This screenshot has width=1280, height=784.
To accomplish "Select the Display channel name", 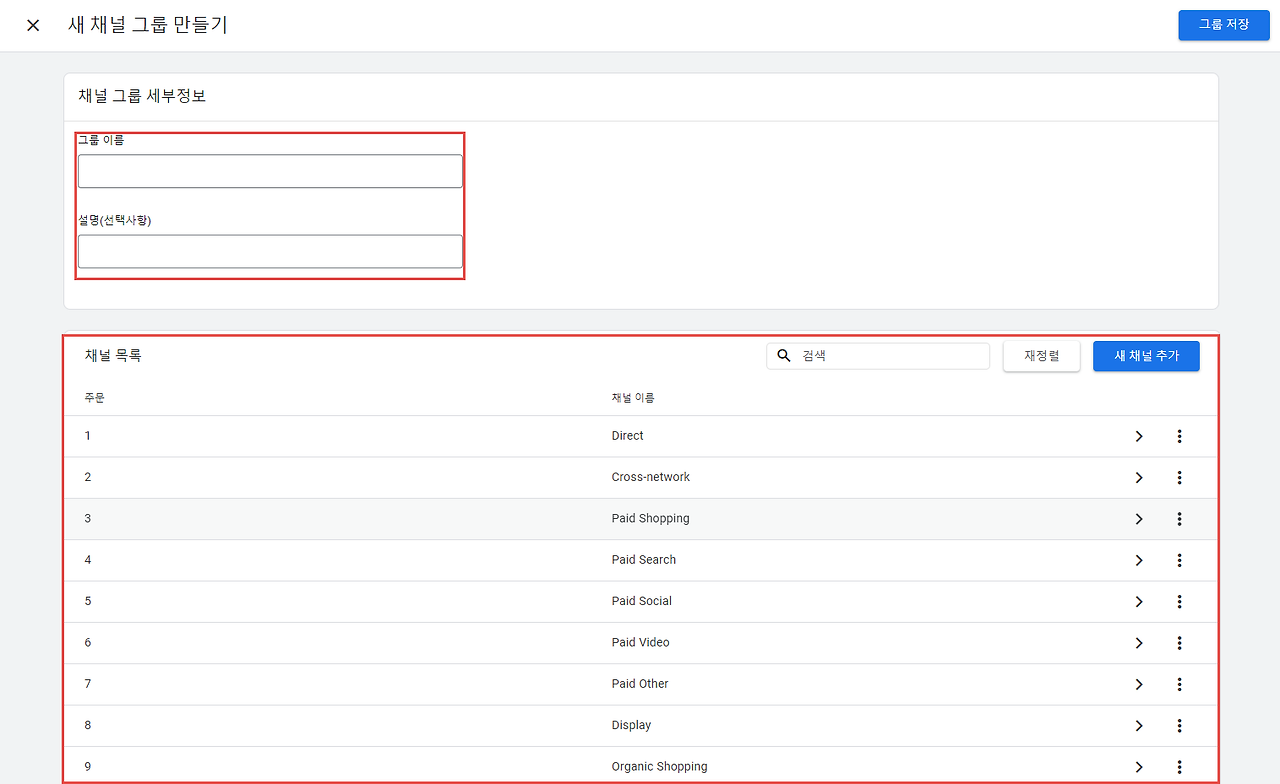I will 632,726.
